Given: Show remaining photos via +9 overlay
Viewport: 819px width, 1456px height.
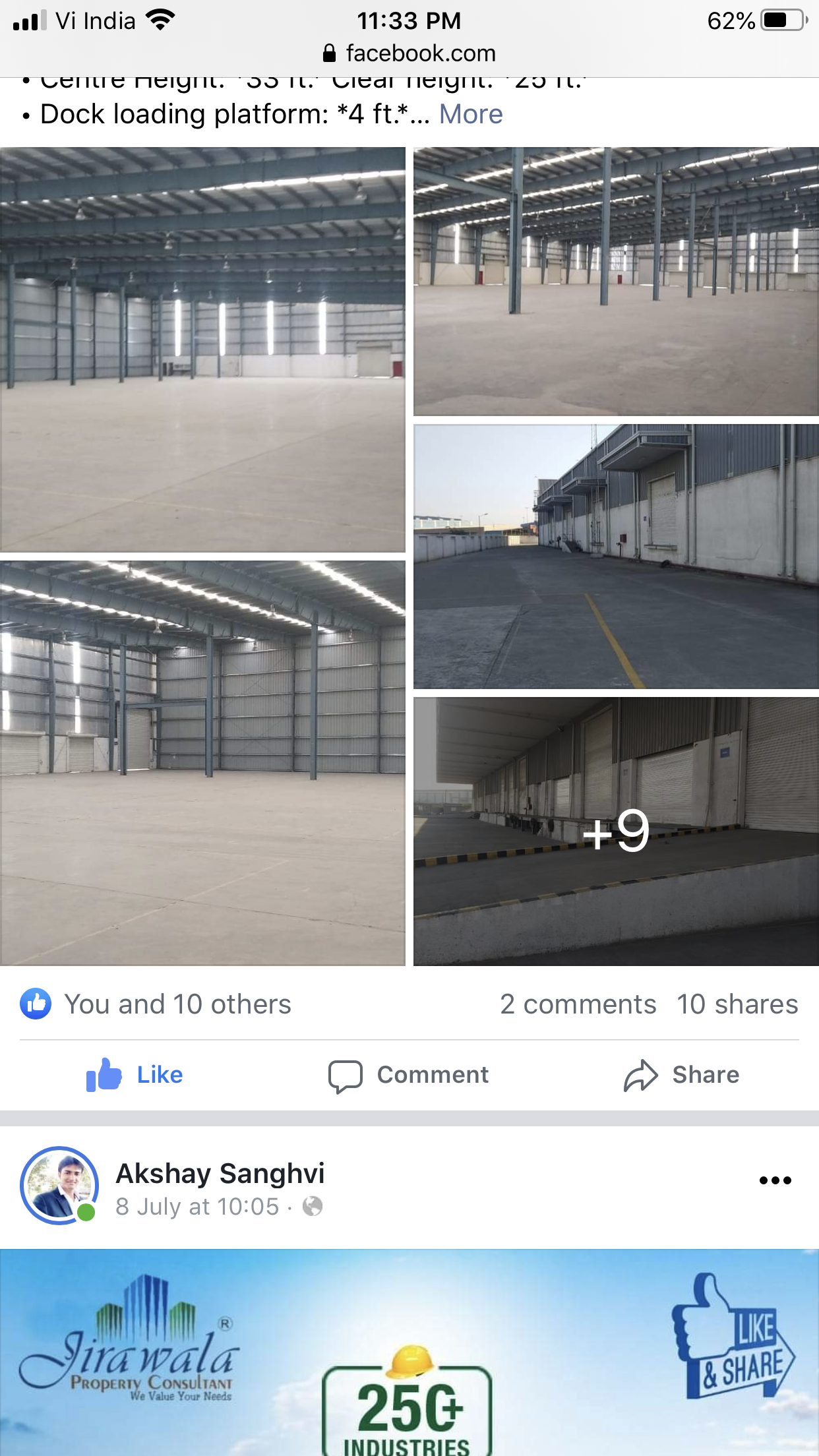Looking at the screenshot, I should (616, 832).
